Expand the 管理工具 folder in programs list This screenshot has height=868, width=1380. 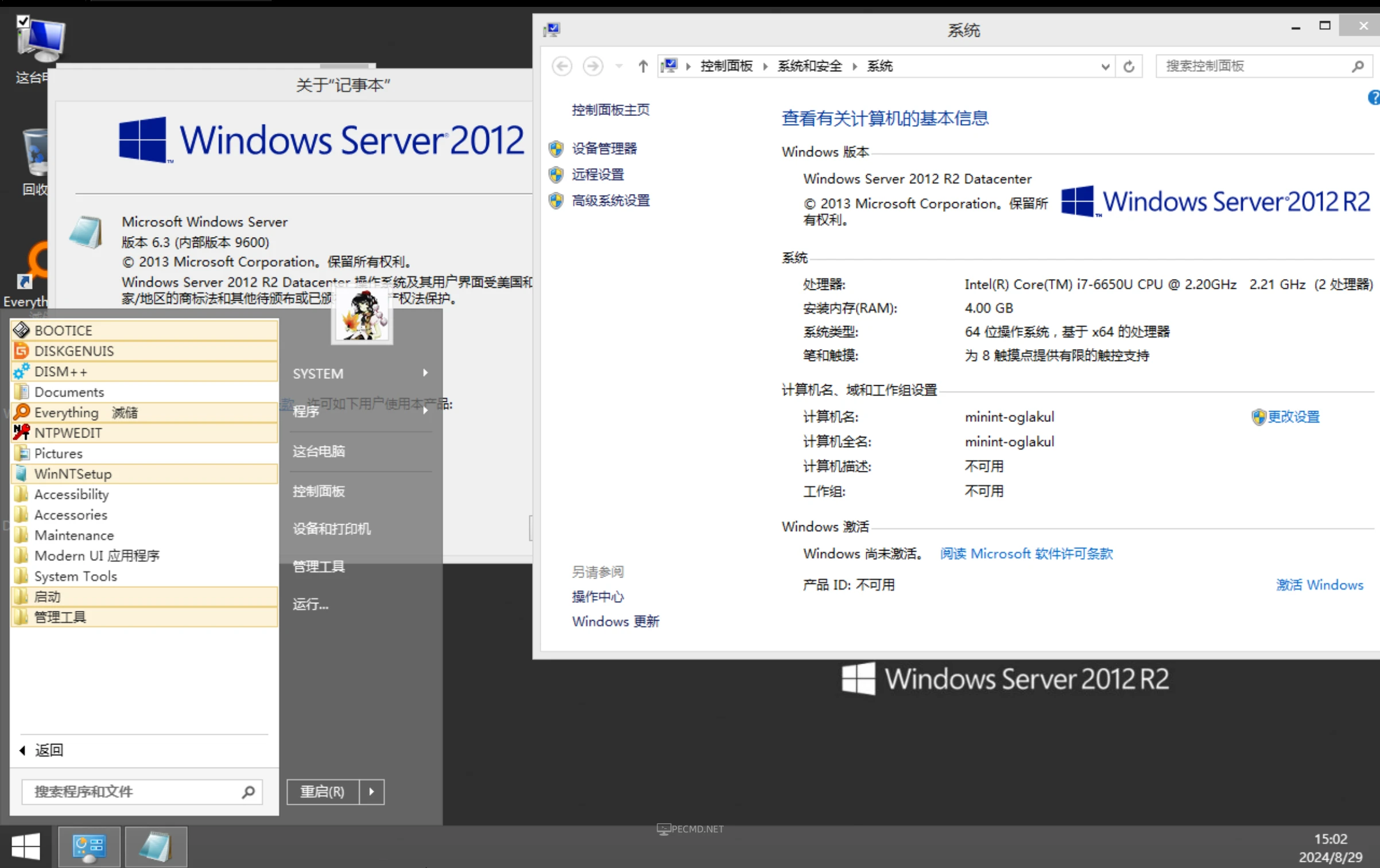(x=144, y=617)
